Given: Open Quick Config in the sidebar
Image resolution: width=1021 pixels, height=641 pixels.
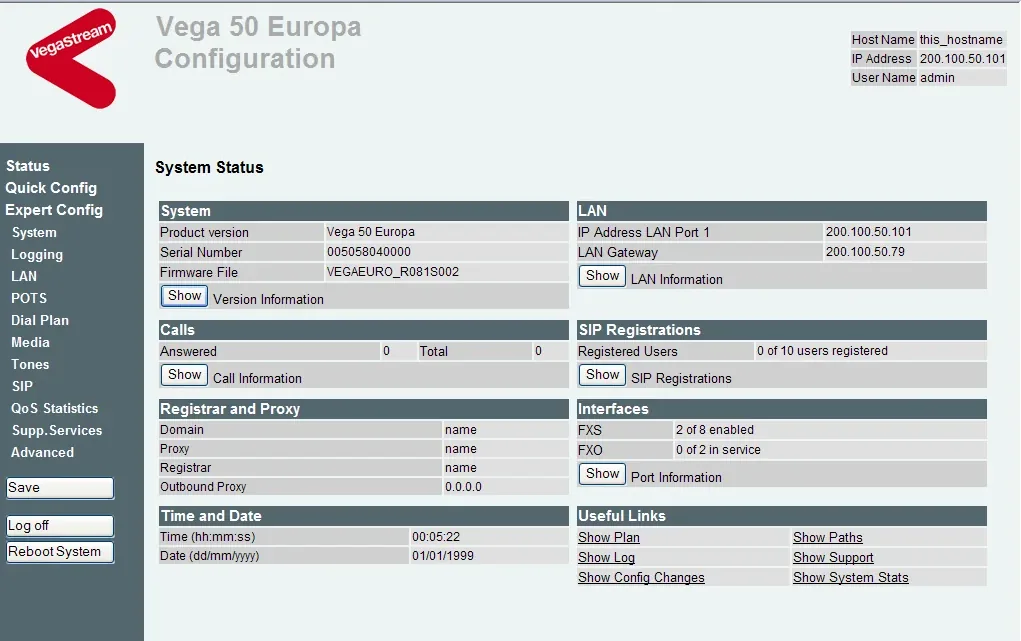Looking at the screenshot, I should 51,188.
